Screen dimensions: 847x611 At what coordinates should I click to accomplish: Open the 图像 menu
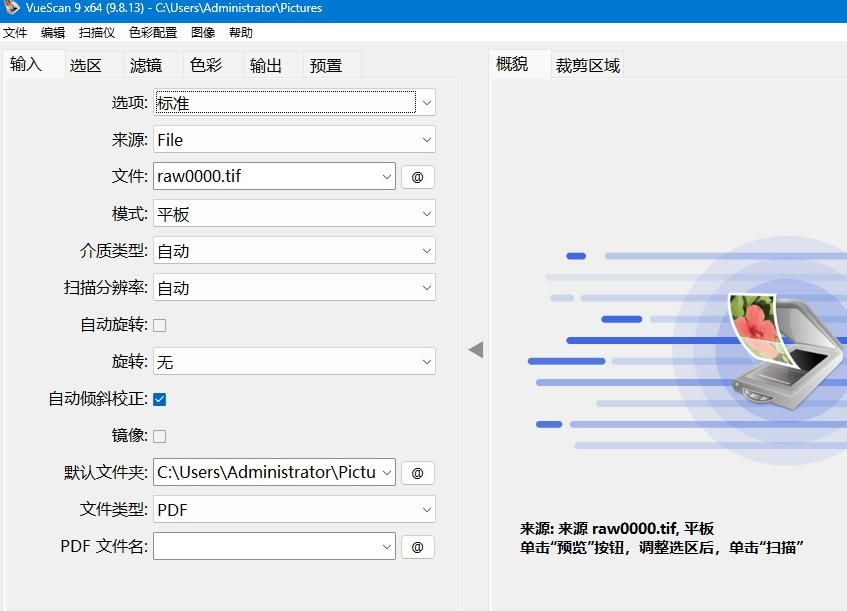pyautogui.click(x=203, y=32)
